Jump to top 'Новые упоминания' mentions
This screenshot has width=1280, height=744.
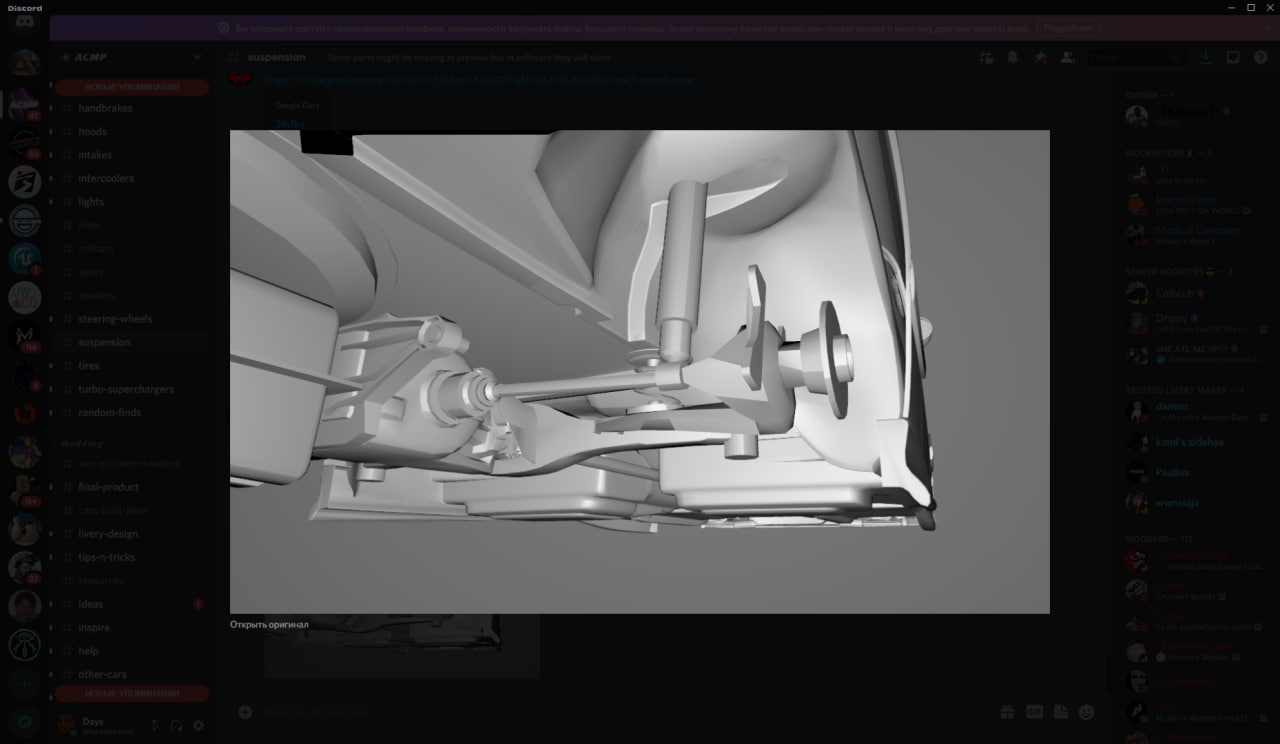point(132,87)
